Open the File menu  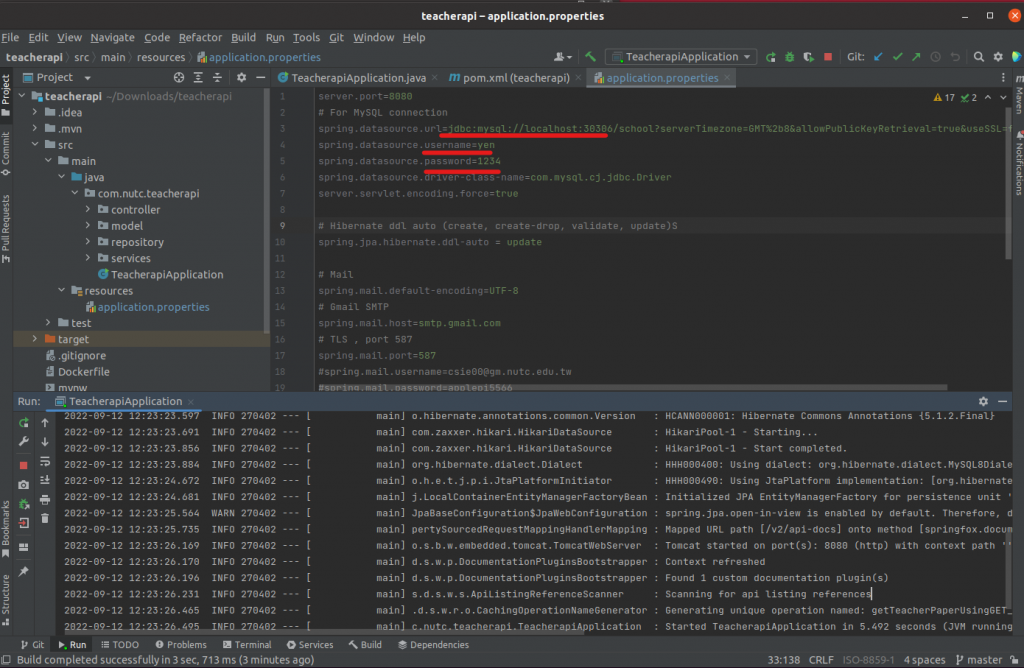point(10,37)
